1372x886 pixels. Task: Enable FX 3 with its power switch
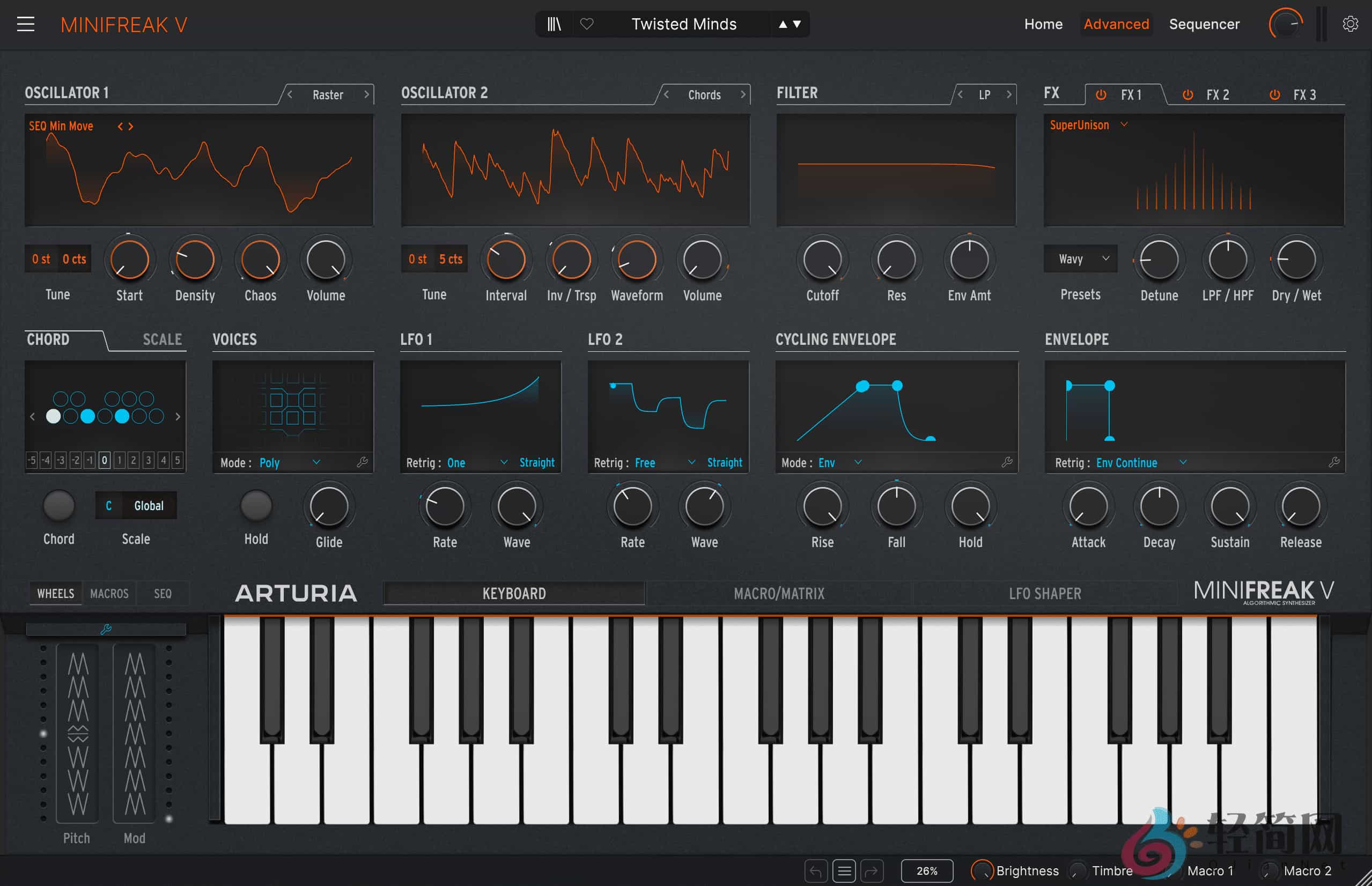[1275, 95]
